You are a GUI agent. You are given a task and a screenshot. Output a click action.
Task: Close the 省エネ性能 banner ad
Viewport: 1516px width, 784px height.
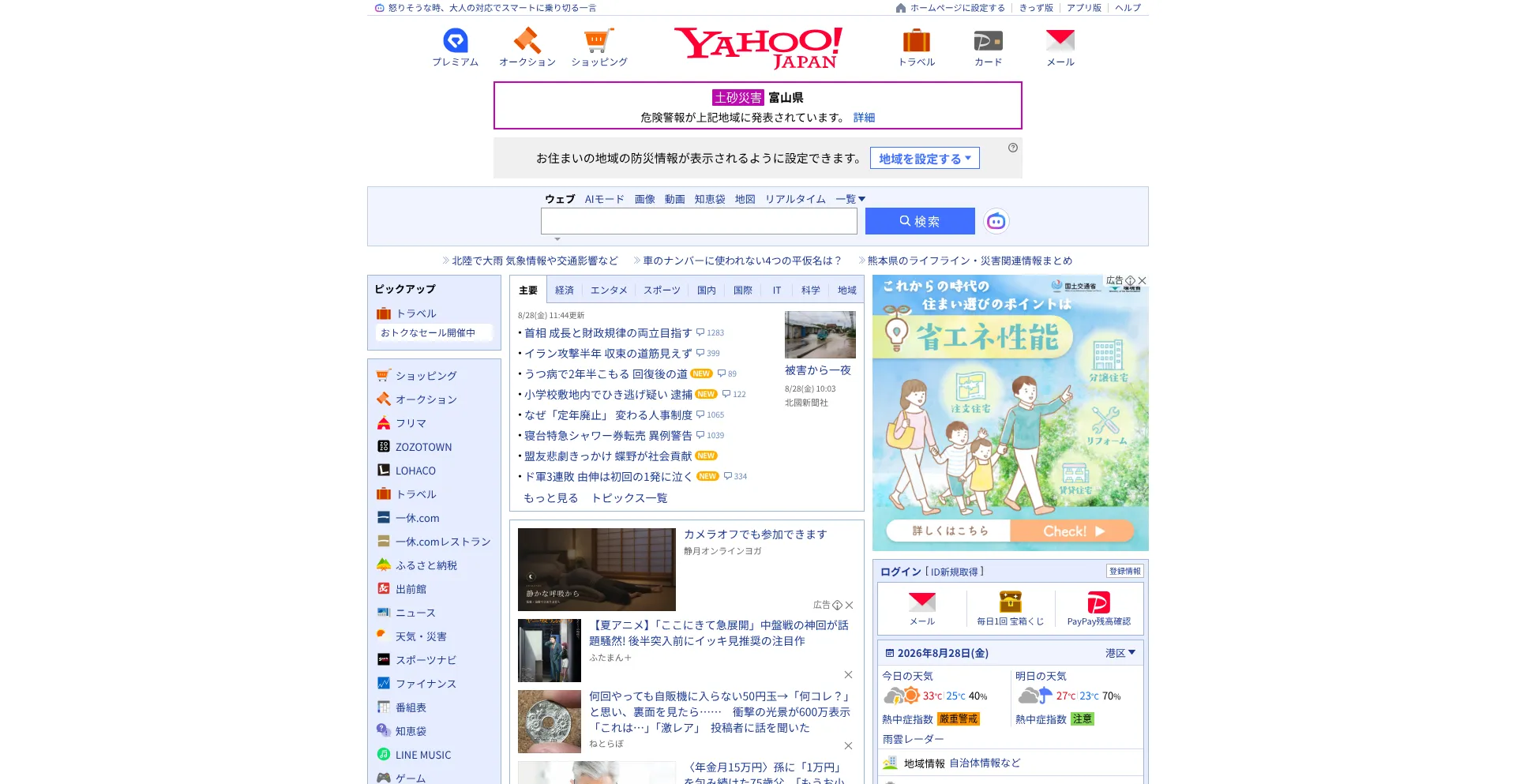pos(1142,280)
